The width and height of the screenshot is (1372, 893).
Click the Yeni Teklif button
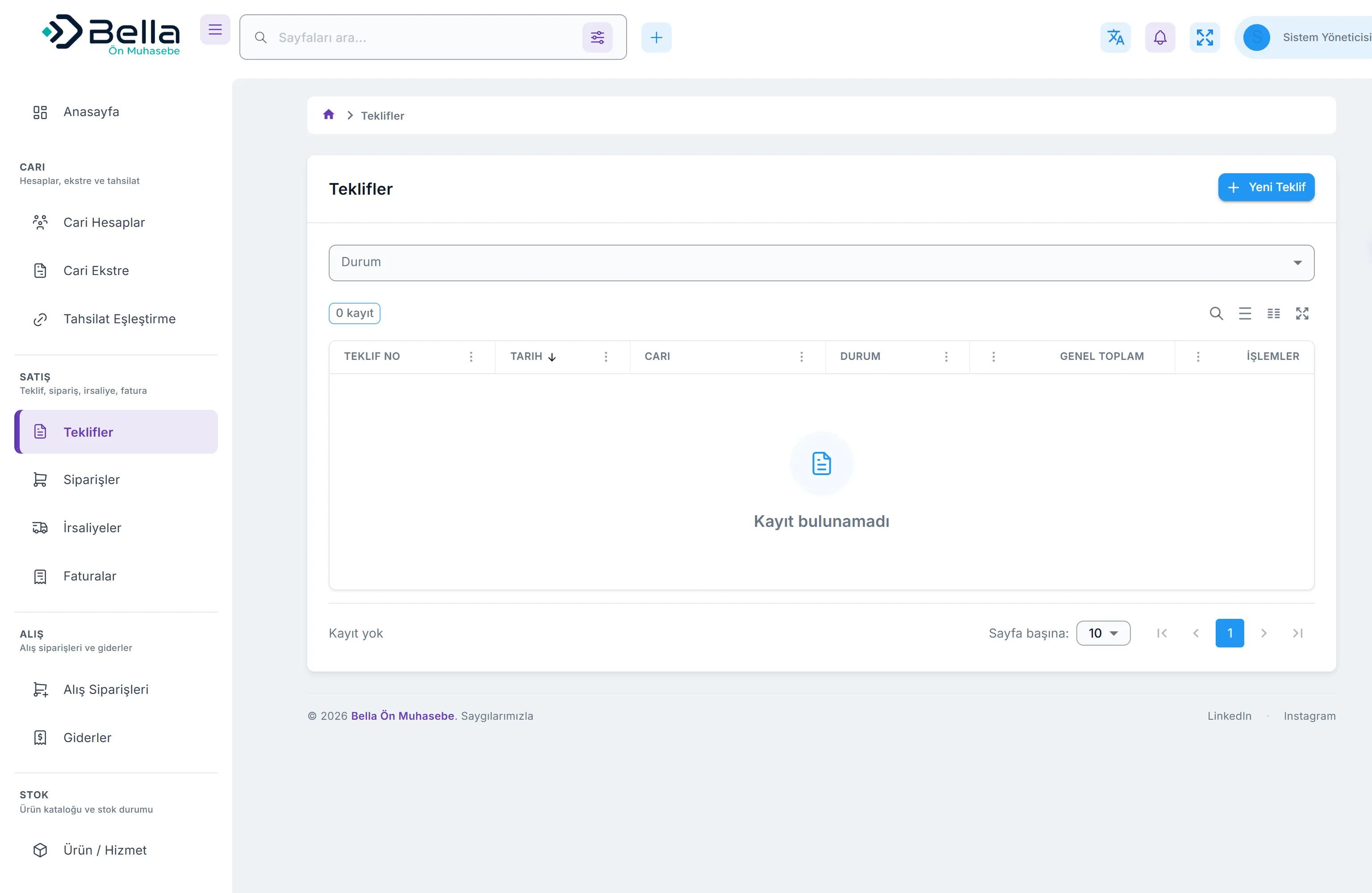[x=1266, y=188]
